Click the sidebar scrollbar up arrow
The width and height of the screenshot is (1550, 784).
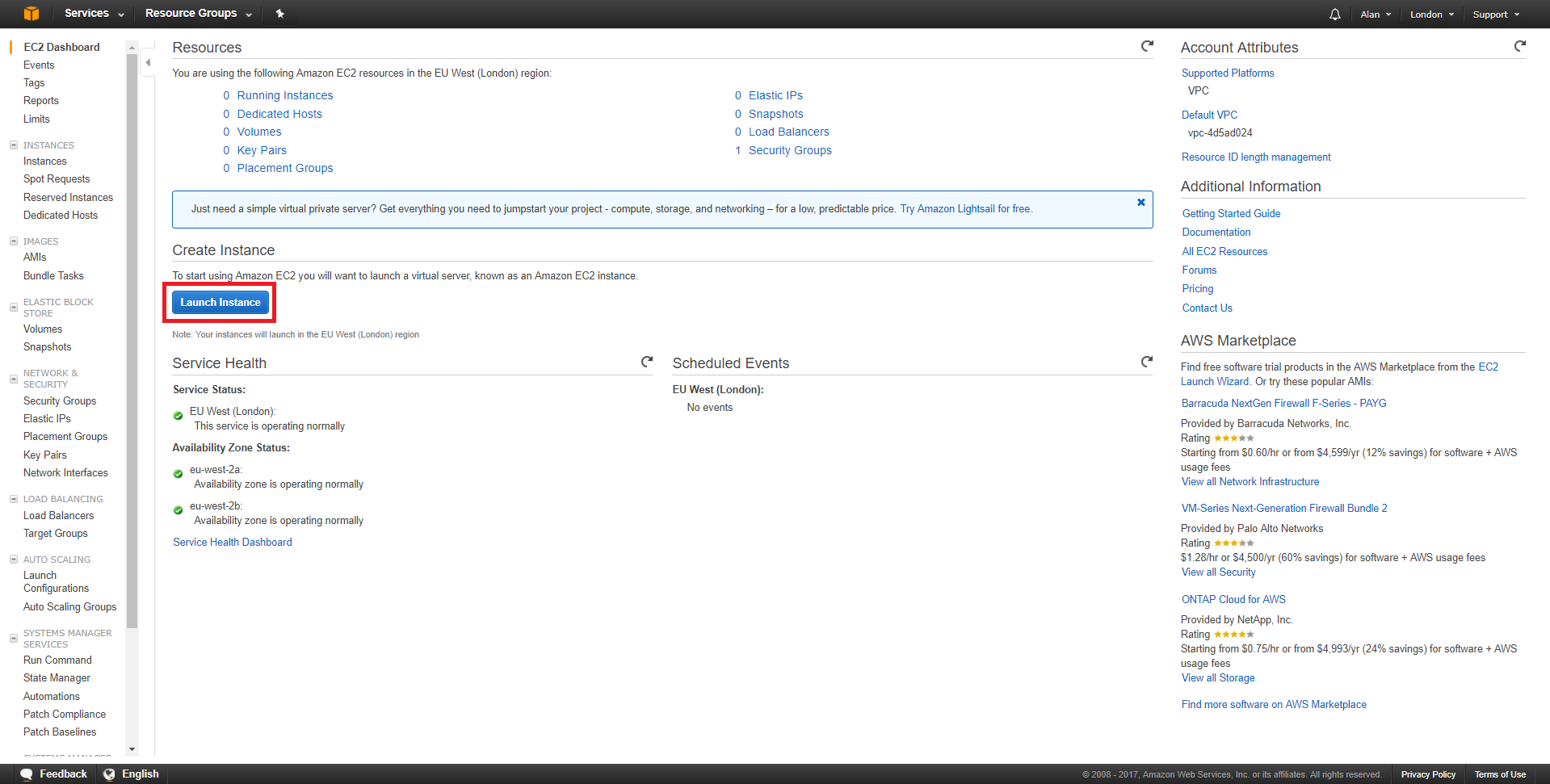(132, 48)
